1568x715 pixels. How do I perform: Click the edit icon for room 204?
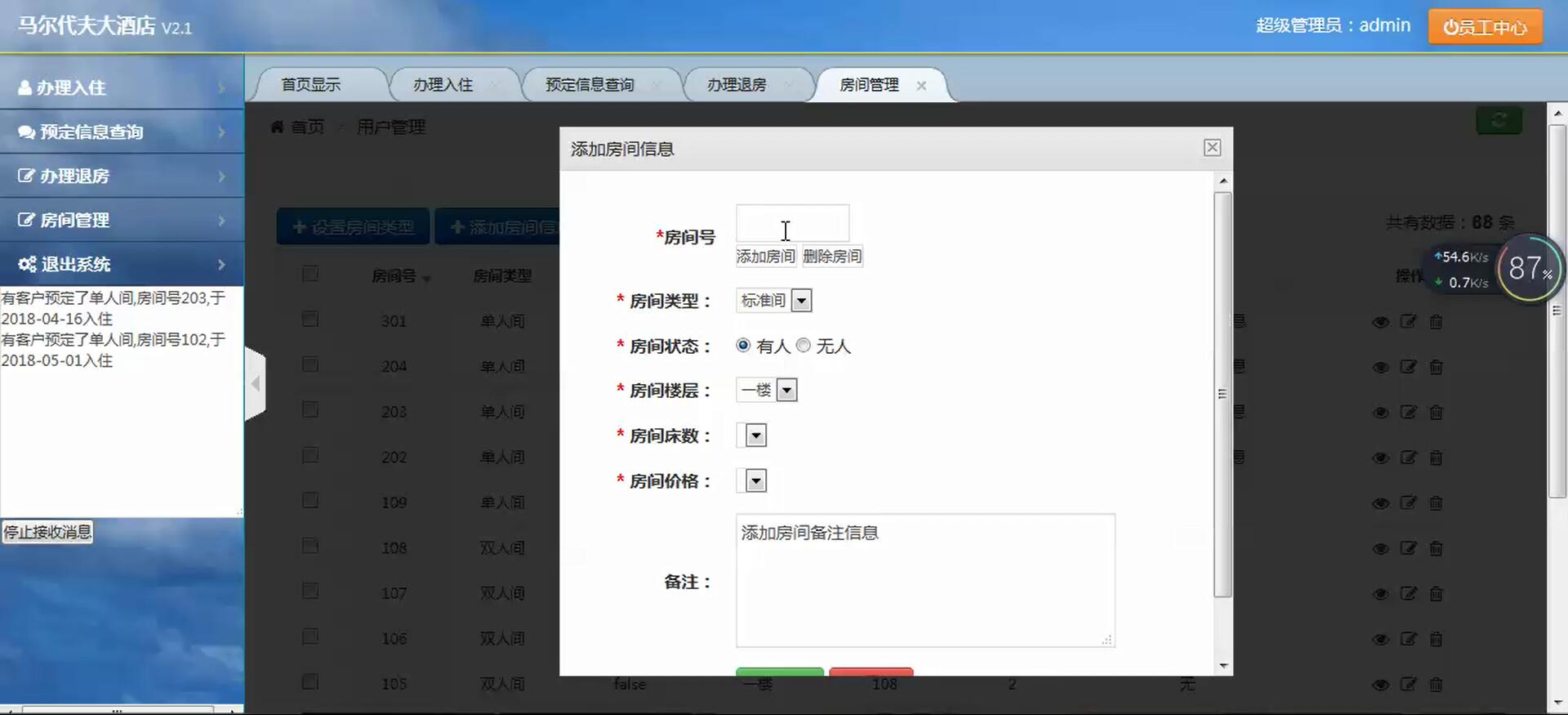pos(1408,367)
